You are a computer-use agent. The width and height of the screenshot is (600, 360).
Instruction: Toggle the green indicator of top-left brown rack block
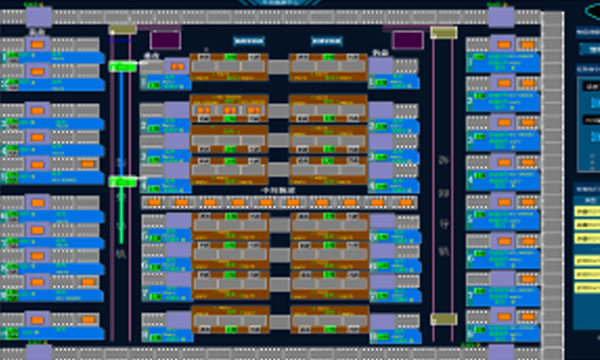point(231,57)
